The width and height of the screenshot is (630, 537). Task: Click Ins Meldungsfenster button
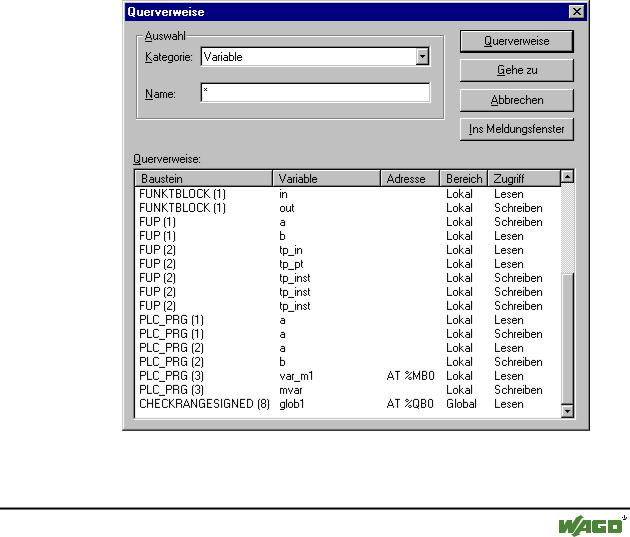pyautogui.click(x=516, y=129)
